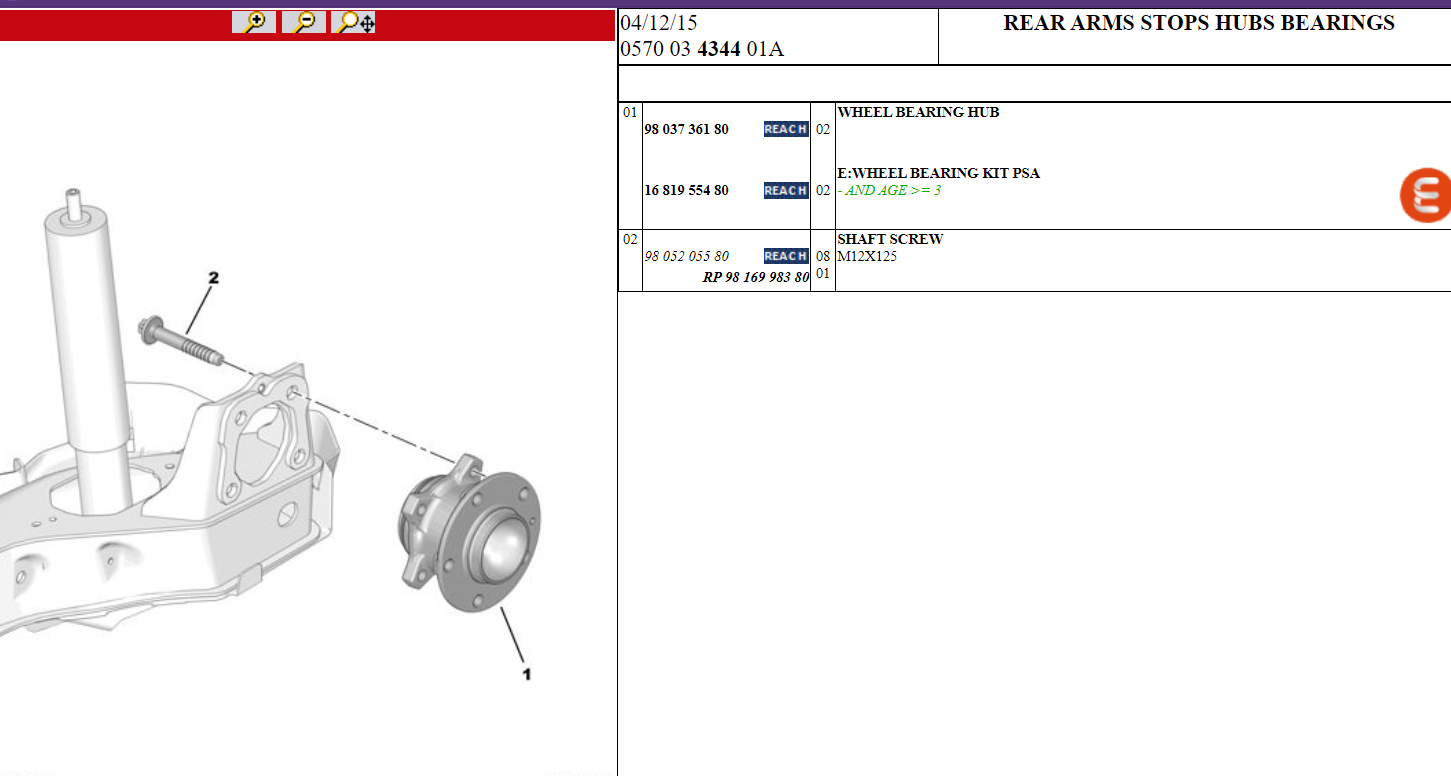1451x776 pixels.
Task: Select part number 16 819 554 80
Action: coord(686,190)
